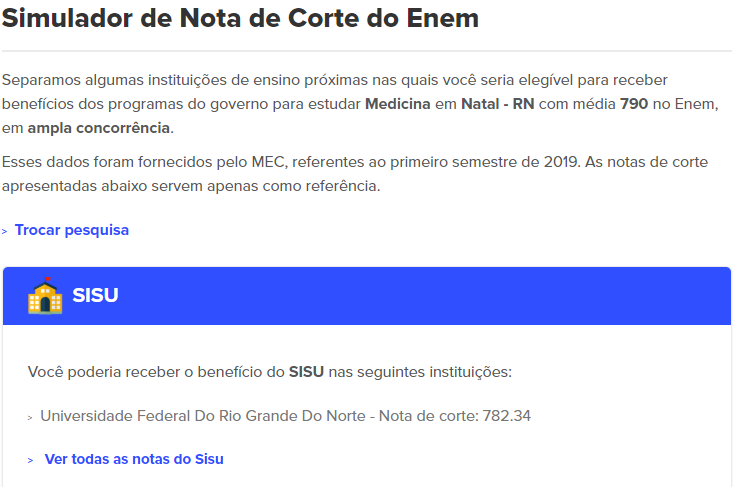Click the bold average score 790
The image size is (735, 487).
634,104
